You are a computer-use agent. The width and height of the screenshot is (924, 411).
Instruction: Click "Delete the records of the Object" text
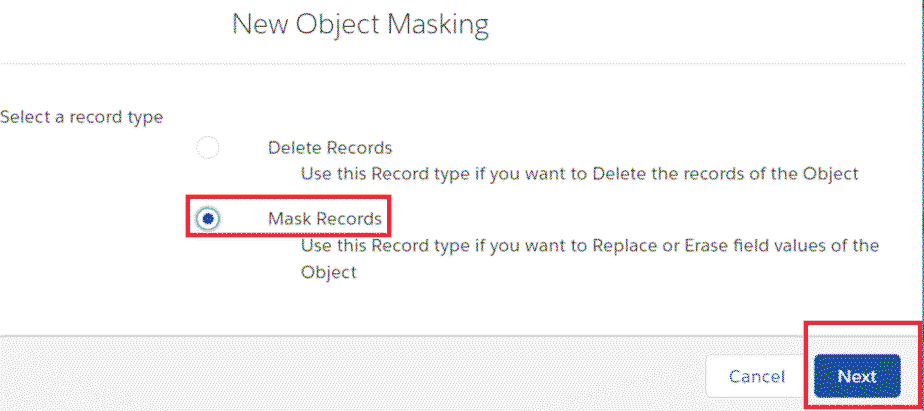tap(725, 173)
